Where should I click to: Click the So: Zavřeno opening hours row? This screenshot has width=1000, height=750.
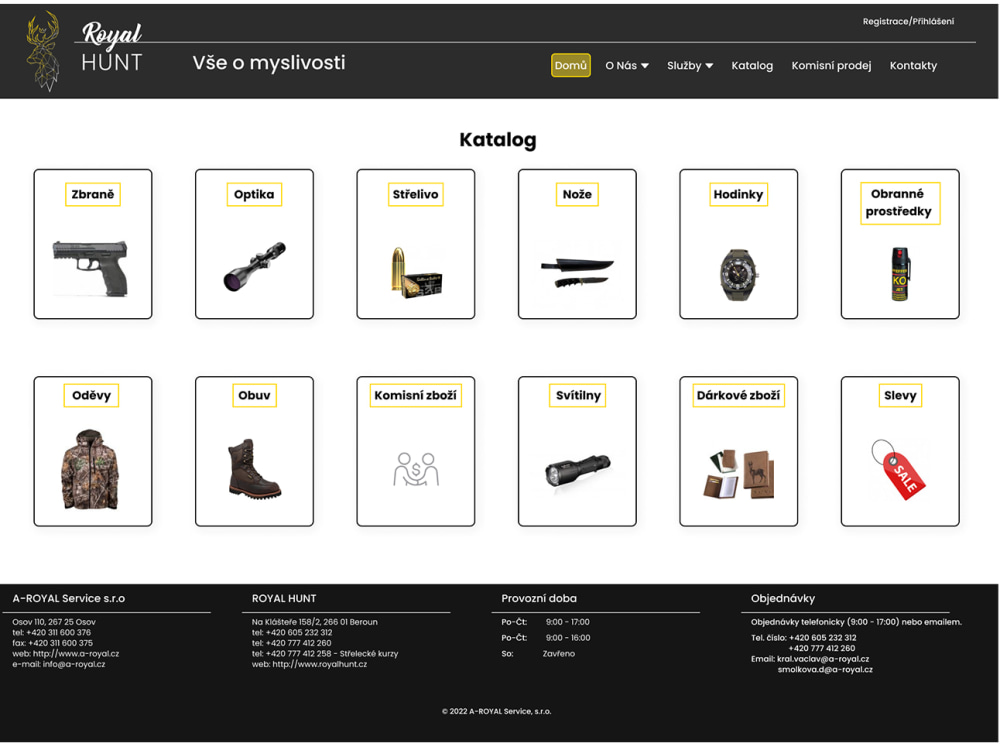point(538,654)
